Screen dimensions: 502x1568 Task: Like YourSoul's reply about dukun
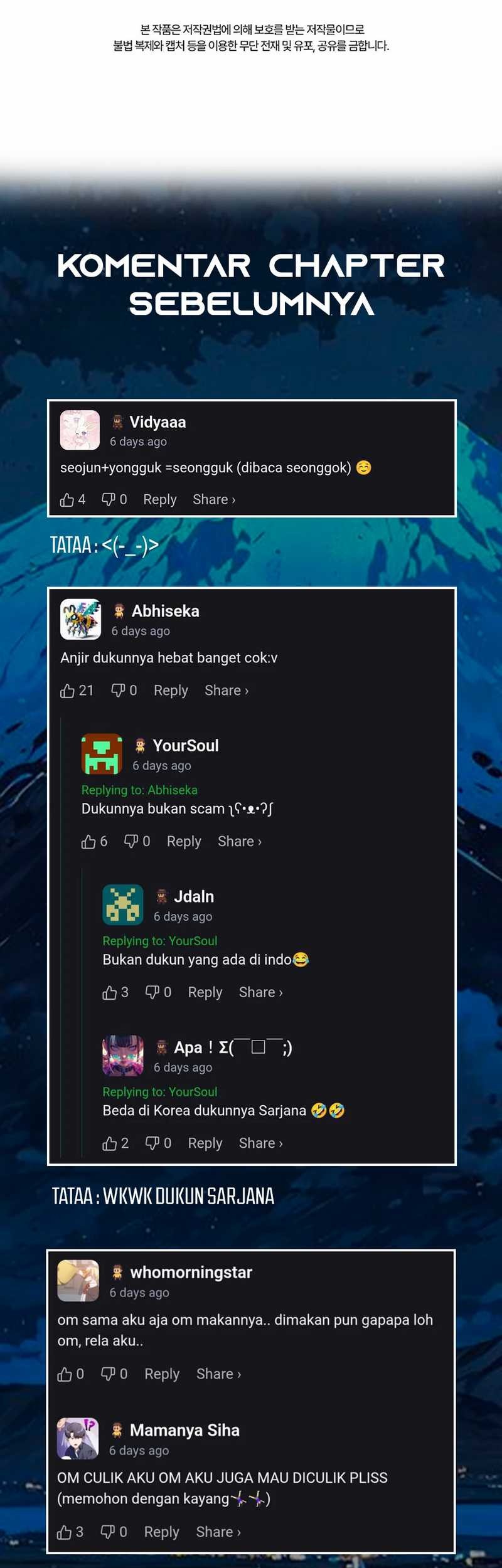click(88, 842)
